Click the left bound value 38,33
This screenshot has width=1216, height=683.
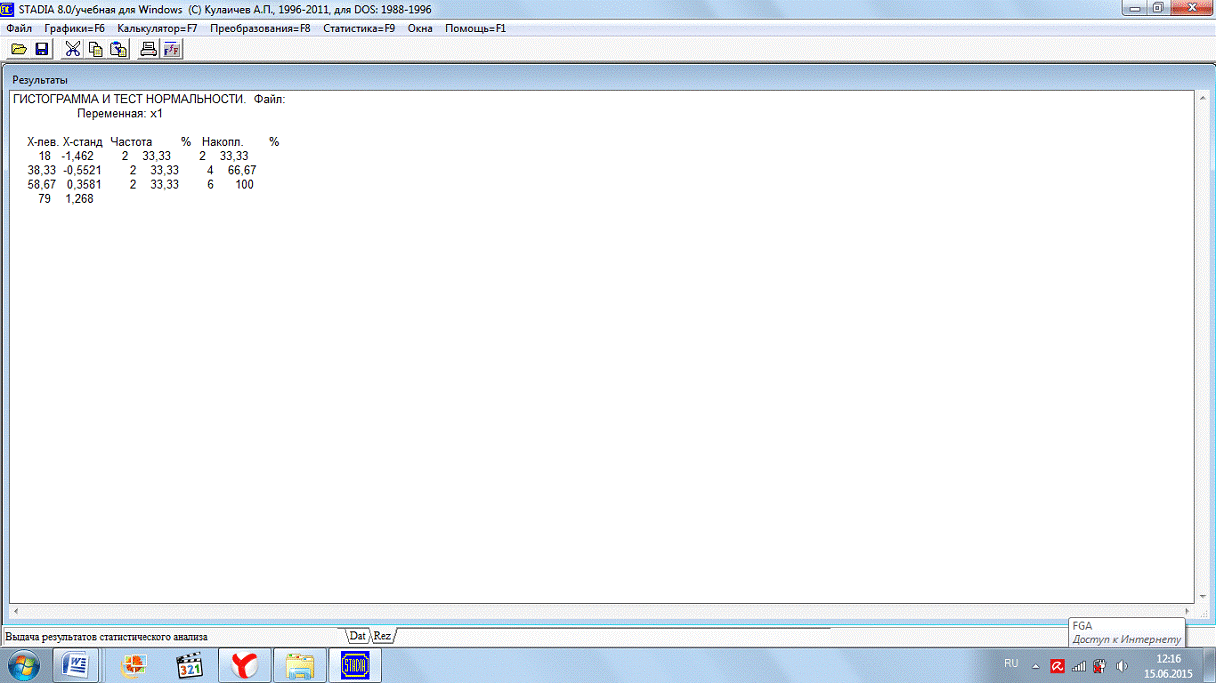pos(41,170)
